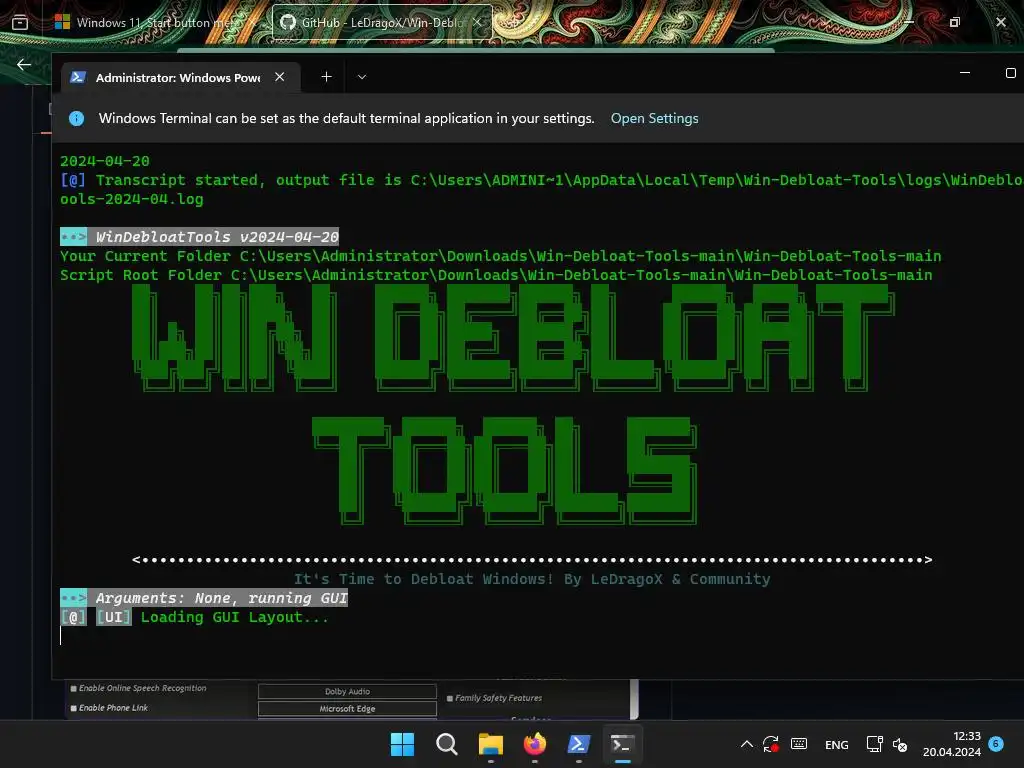Open Firefox from the taskbar
1024x768 pixels.
[535, 744]
